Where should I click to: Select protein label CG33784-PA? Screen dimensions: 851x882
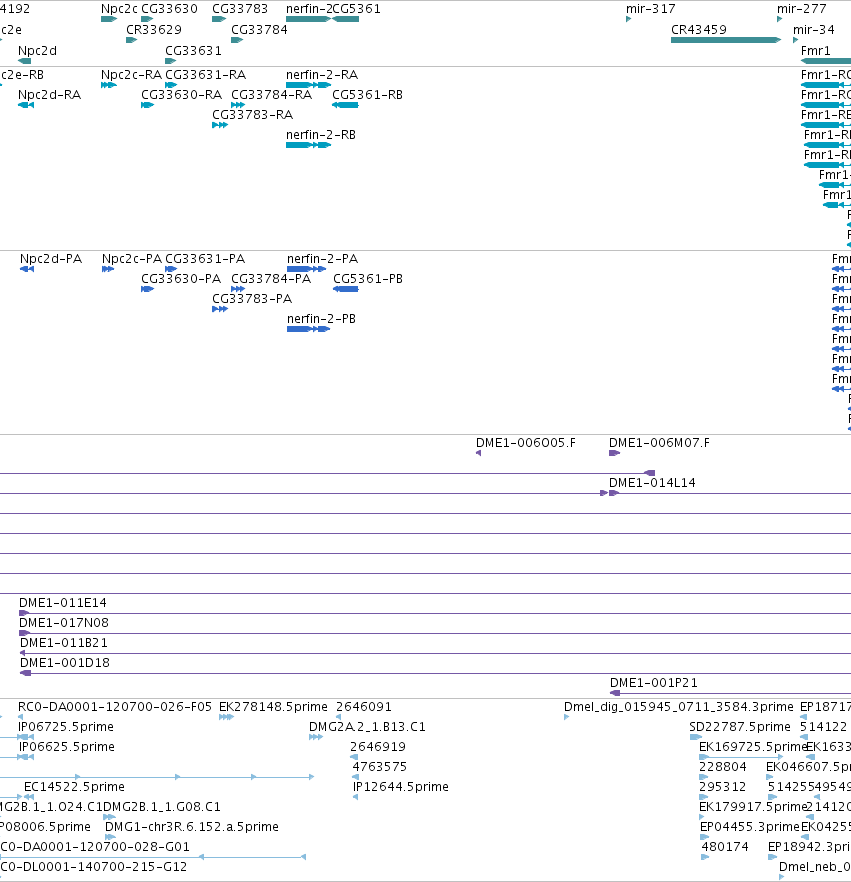pos(271,279)
